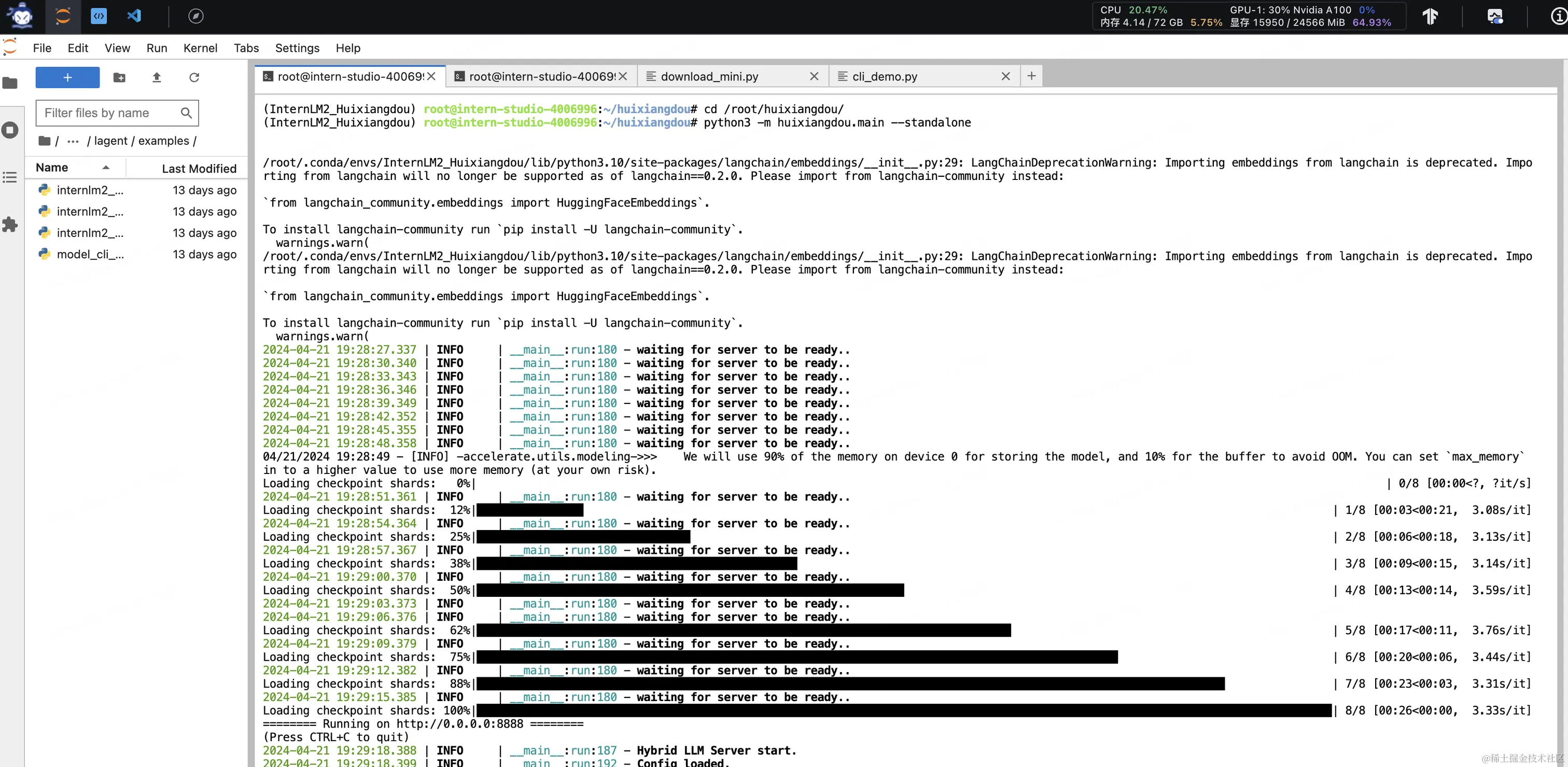Switch to VS Code icon in top bar

(134, 16)
